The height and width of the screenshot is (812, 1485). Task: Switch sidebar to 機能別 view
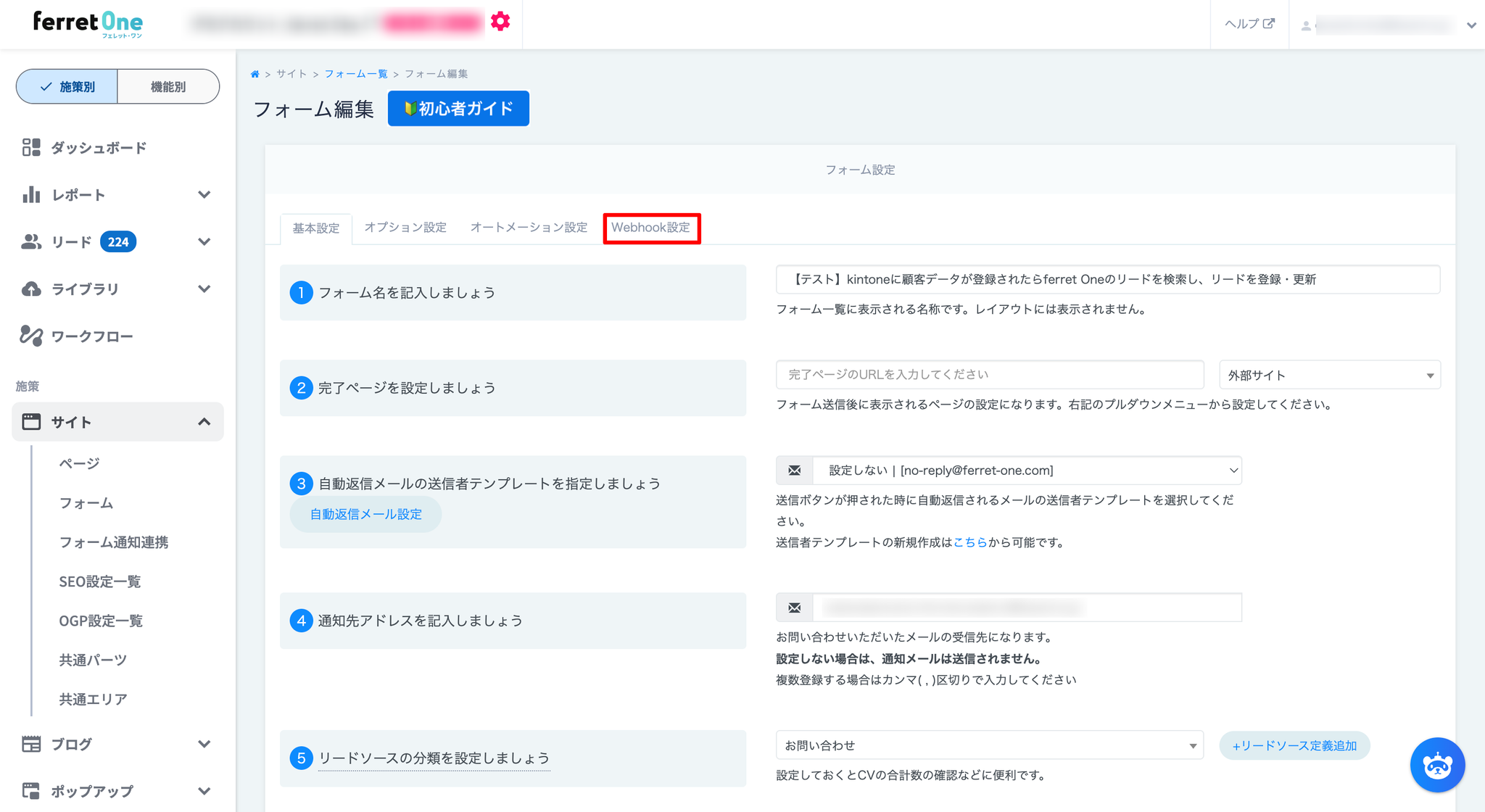tap(168, 87)
